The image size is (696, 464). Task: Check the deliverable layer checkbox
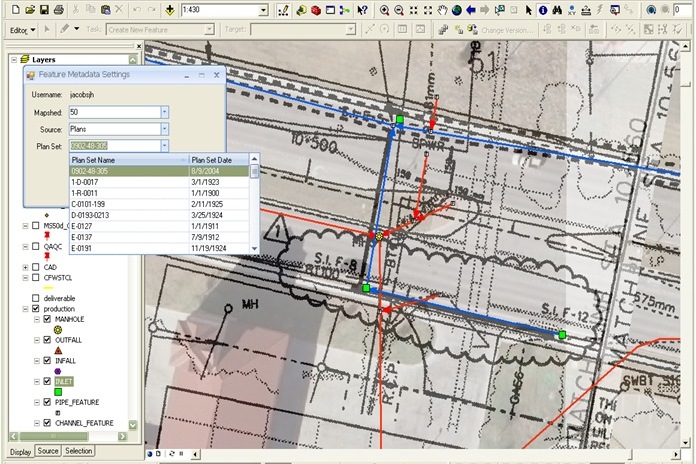[36, 298]
